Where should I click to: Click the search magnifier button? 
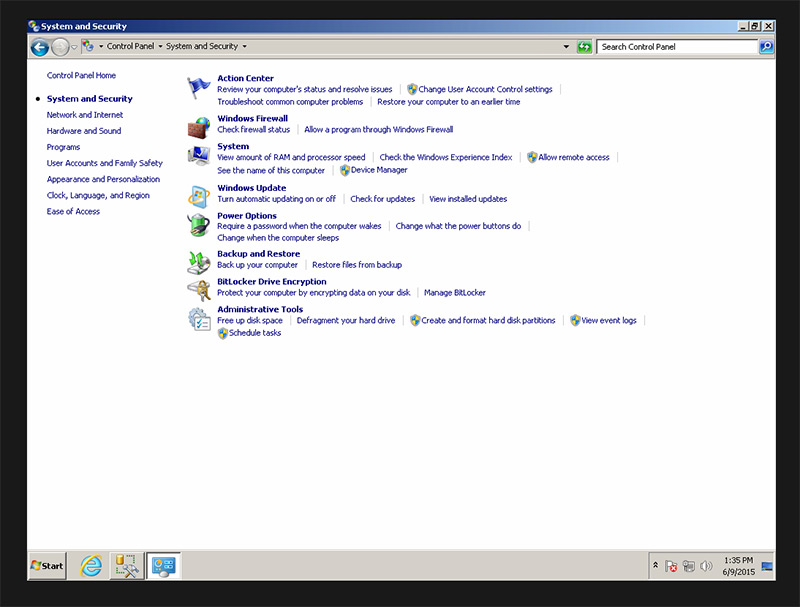pos(766,47)
